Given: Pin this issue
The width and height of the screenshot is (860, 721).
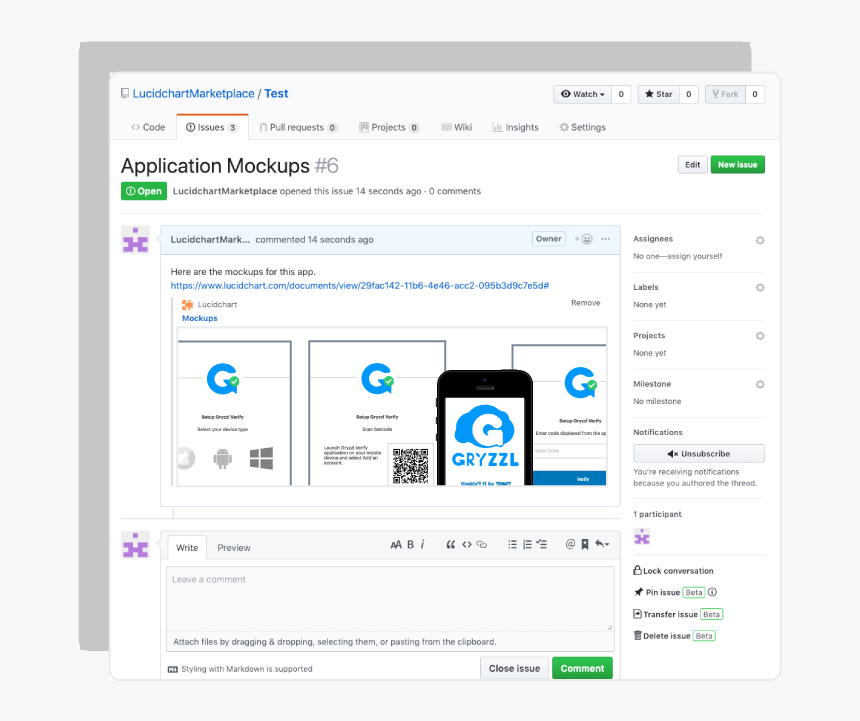Looking at the screenshot, I should pyautogui.click(x=657, y=592).
